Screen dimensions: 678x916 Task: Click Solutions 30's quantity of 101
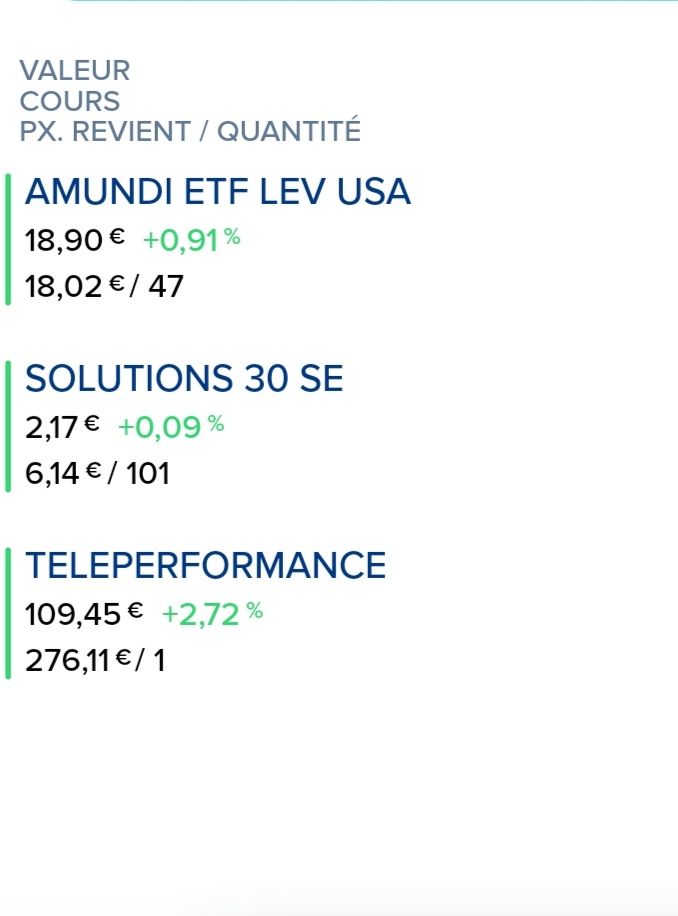[148, 473]
